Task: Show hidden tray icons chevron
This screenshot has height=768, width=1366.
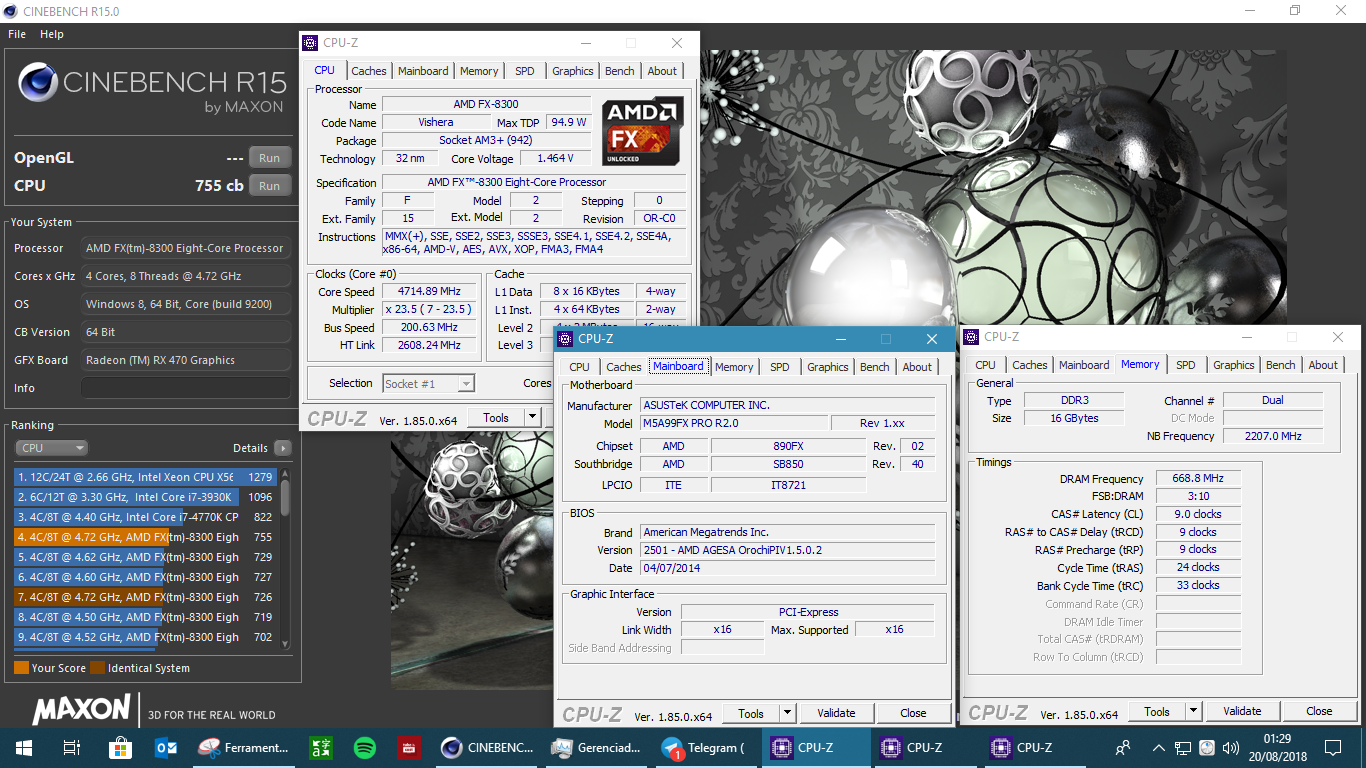Action: coord(1158,747)
